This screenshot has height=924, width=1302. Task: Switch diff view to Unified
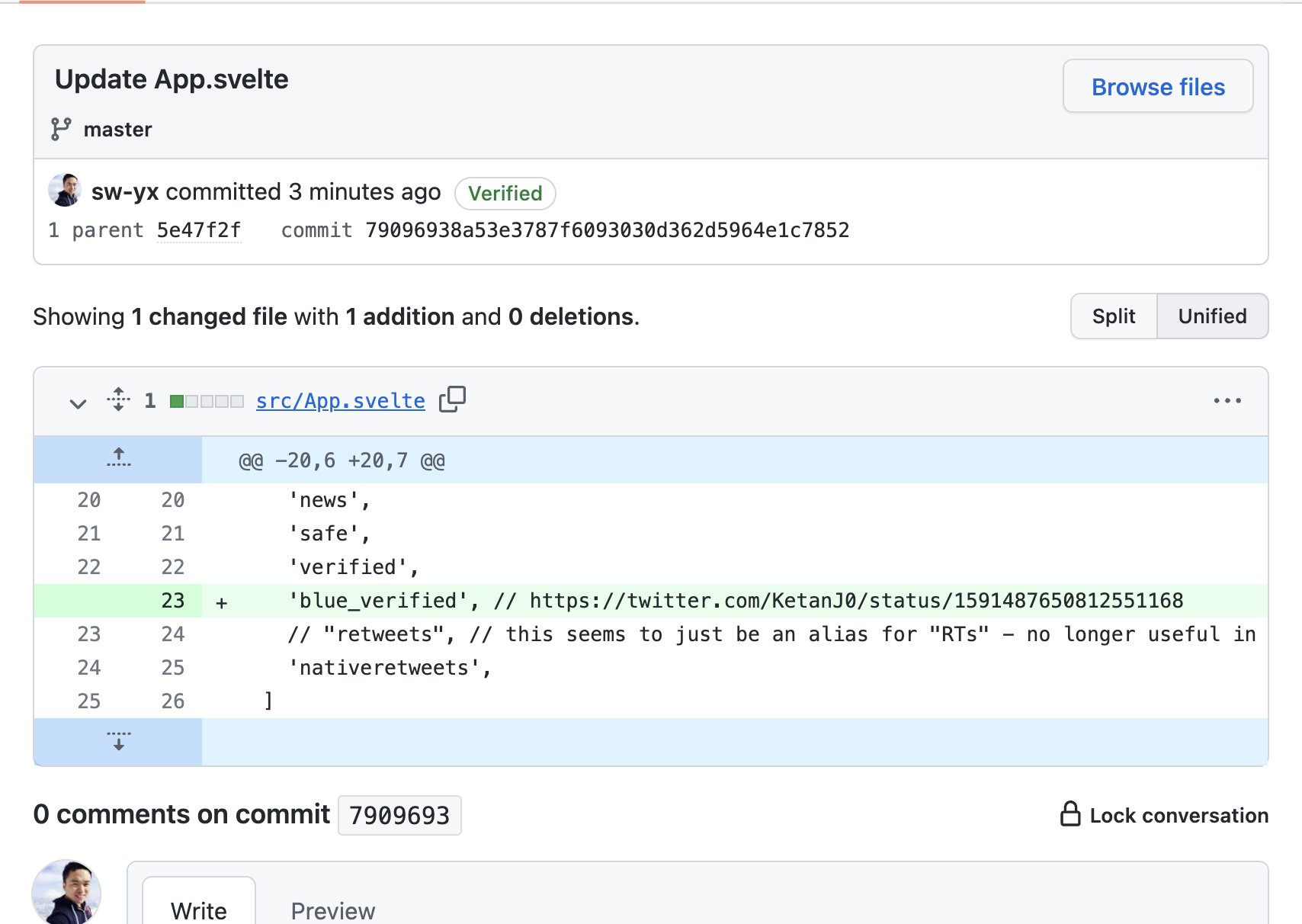tap(1212, 316)
